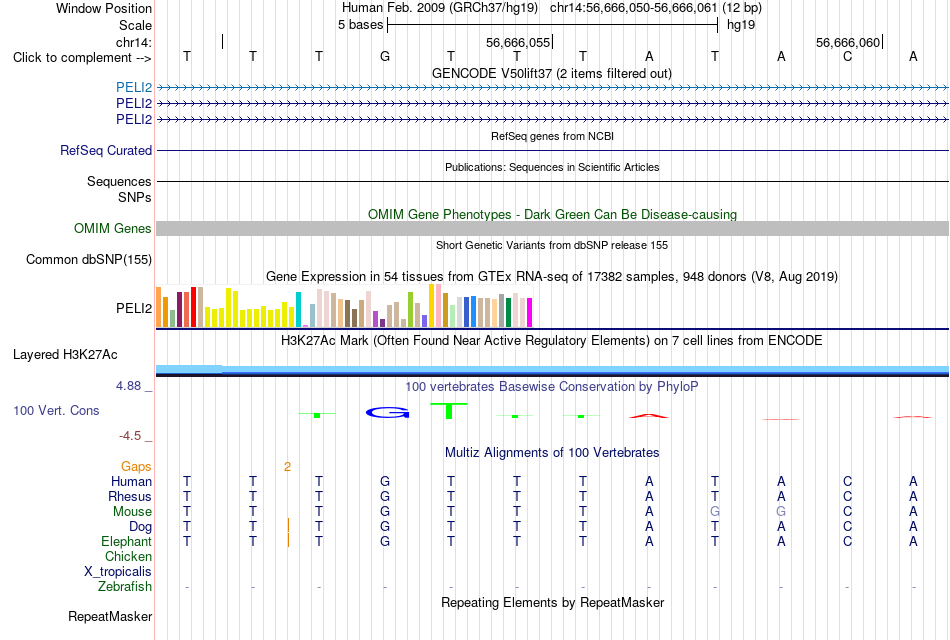Select the Chicken alignment row label
The height and width of the screenshot is (640, 950).
point(128,556)
